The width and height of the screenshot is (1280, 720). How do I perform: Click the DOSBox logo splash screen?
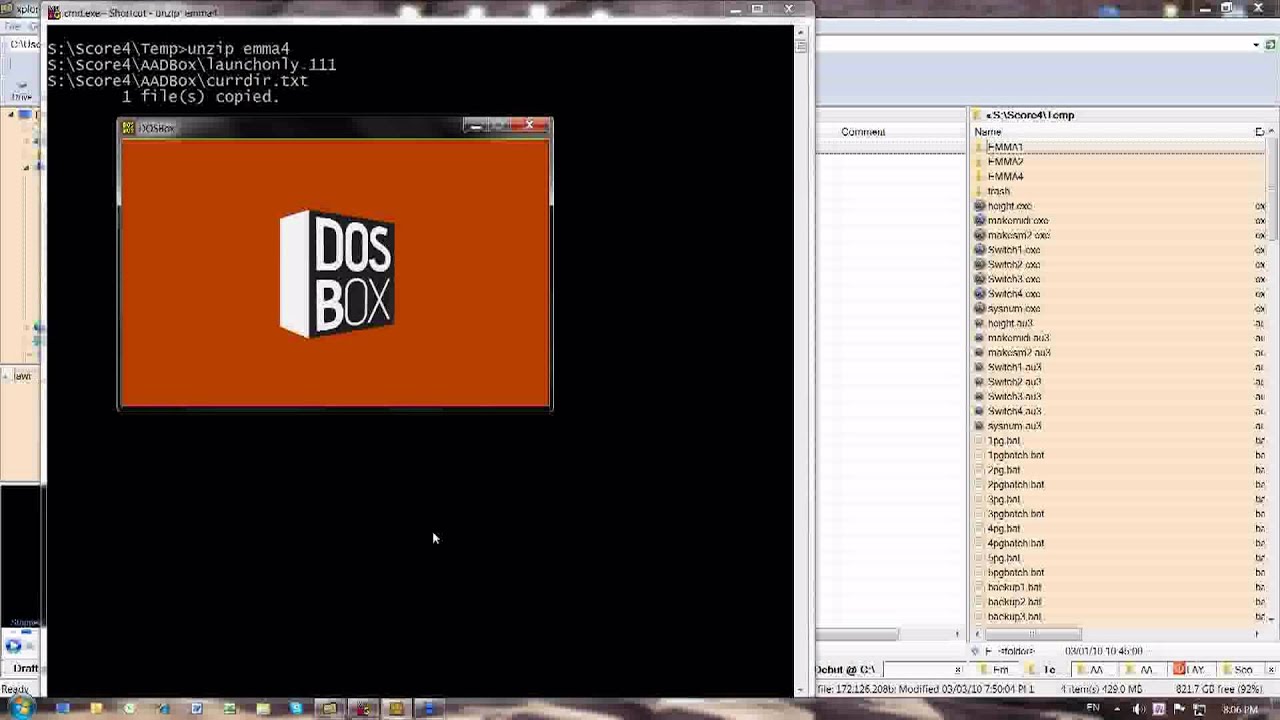[x=335, y=273]
